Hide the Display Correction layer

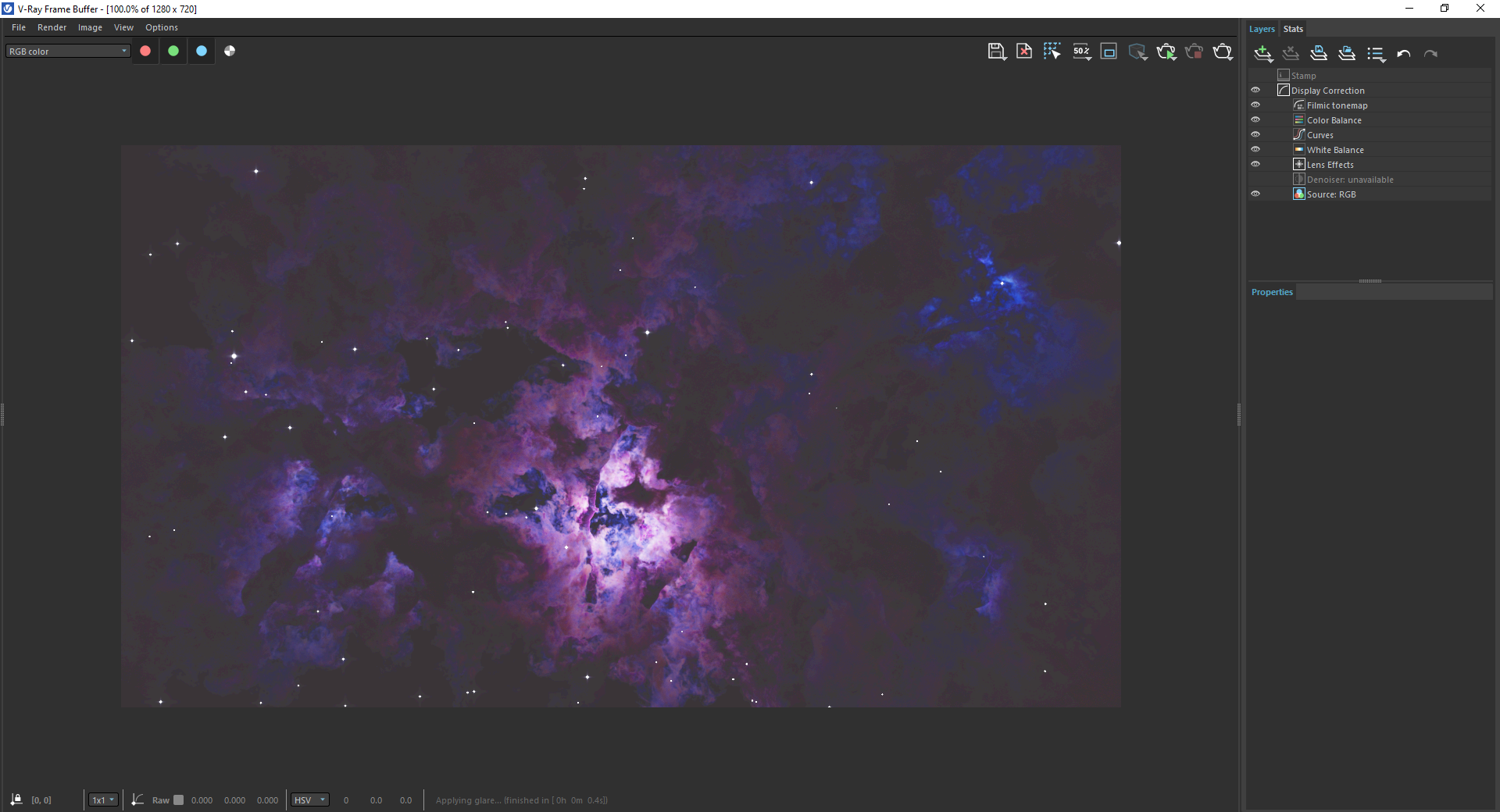coord(1255,90)
